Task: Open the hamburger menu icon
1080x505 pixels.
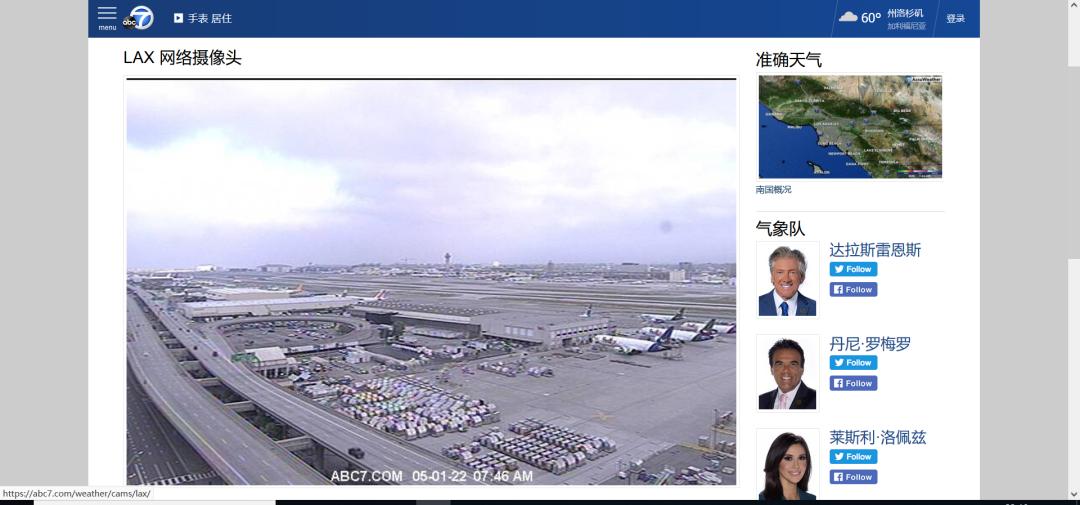Action: 107,18
